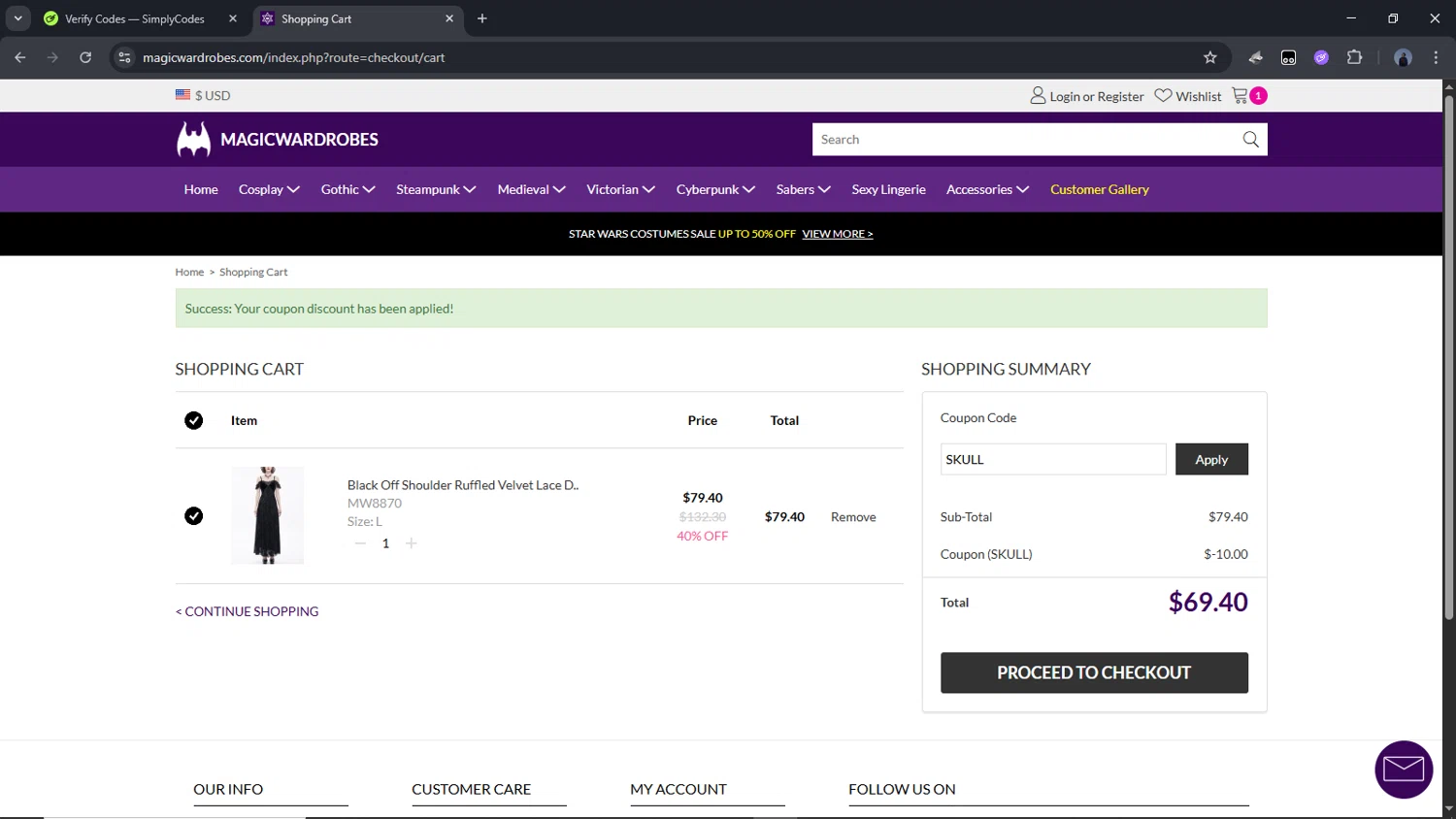Expand the Cyberpunk menu

click(x=715, y=189)
